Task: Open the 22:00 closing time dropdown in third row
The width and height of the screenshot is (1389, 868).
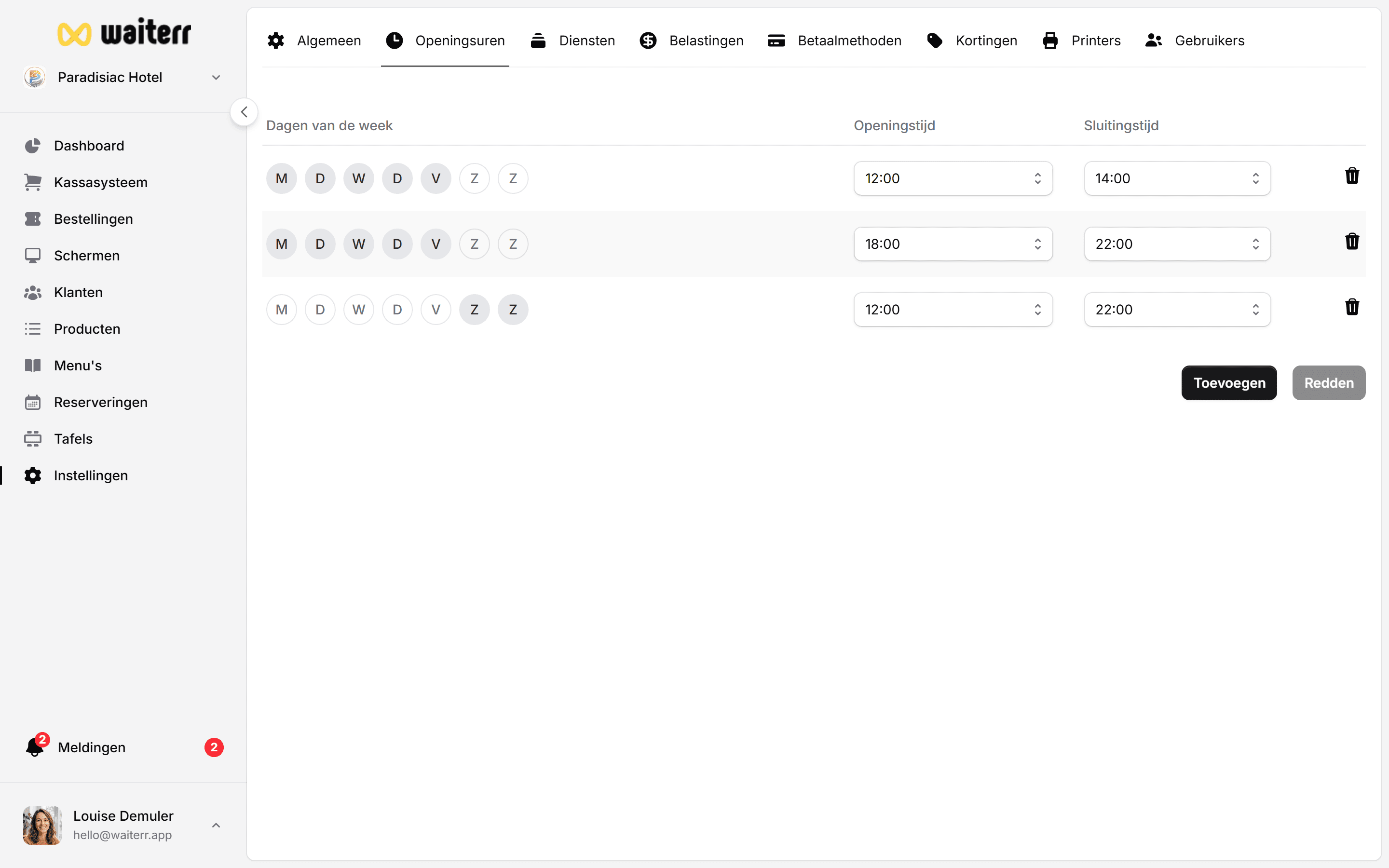Action: point(1177,310)
